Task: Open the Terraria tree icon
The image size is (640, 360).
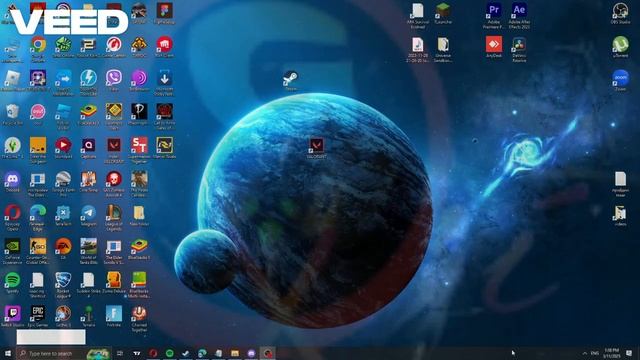Action: [89, 314]
